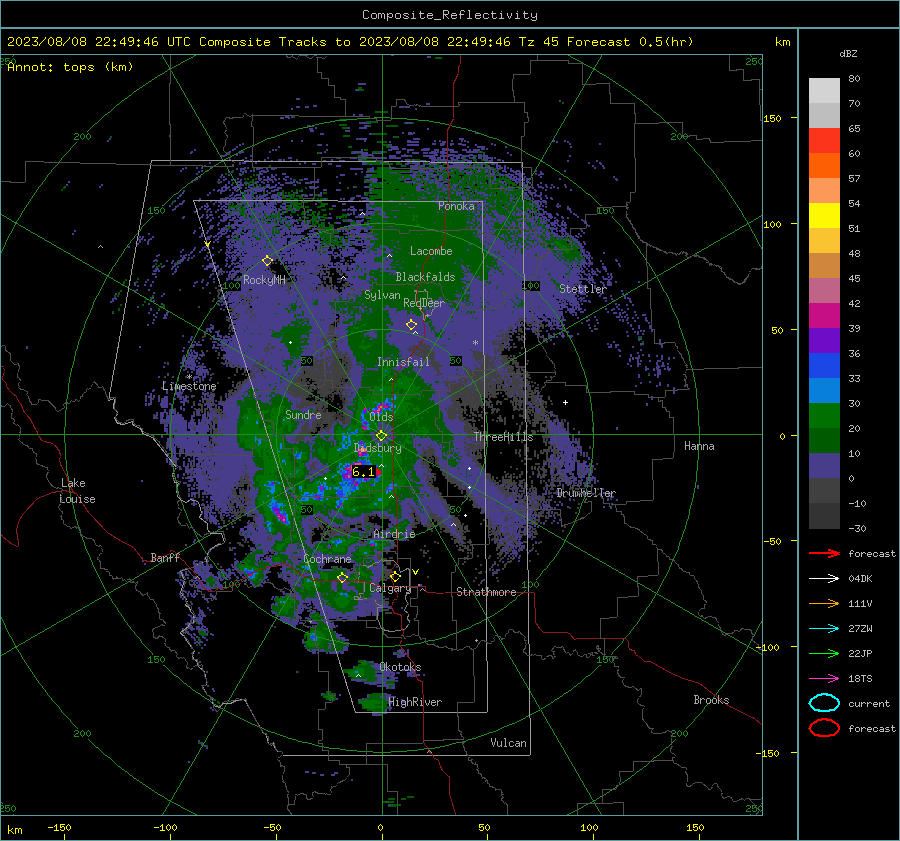Click the Cochrane city label

pos(327,559)
